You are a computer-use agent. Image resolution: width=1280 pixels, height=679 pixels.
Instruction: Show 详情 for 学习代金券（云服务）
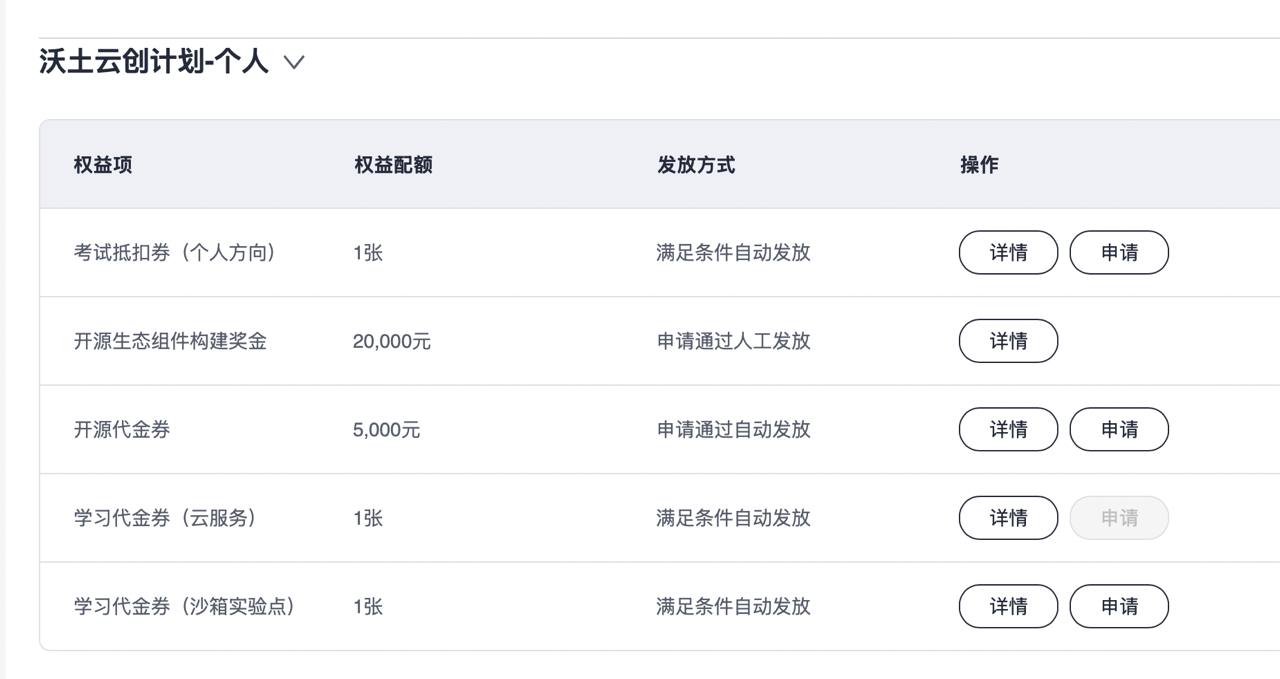pyautogui.click(x=1008, y=518)
